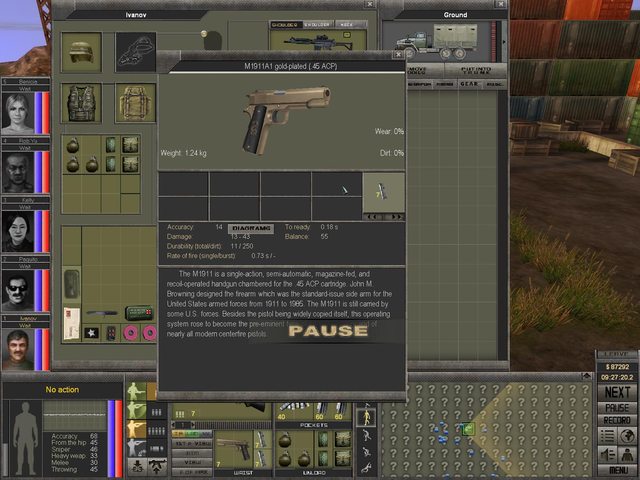This screenshot has width=640, height=480.
Task: Click the NEXT button
Action: click(x=617, y=392)
